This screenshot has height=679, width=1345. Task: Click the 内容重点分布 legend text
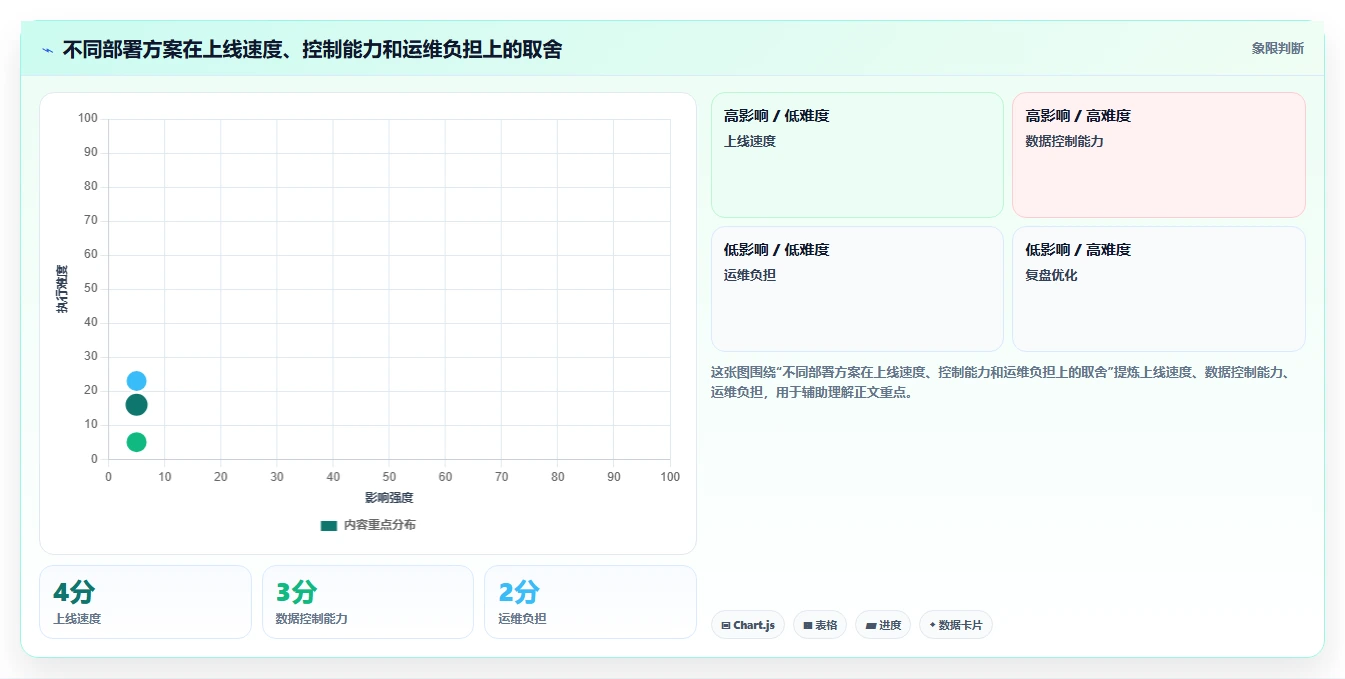click(x=379, y=525)
